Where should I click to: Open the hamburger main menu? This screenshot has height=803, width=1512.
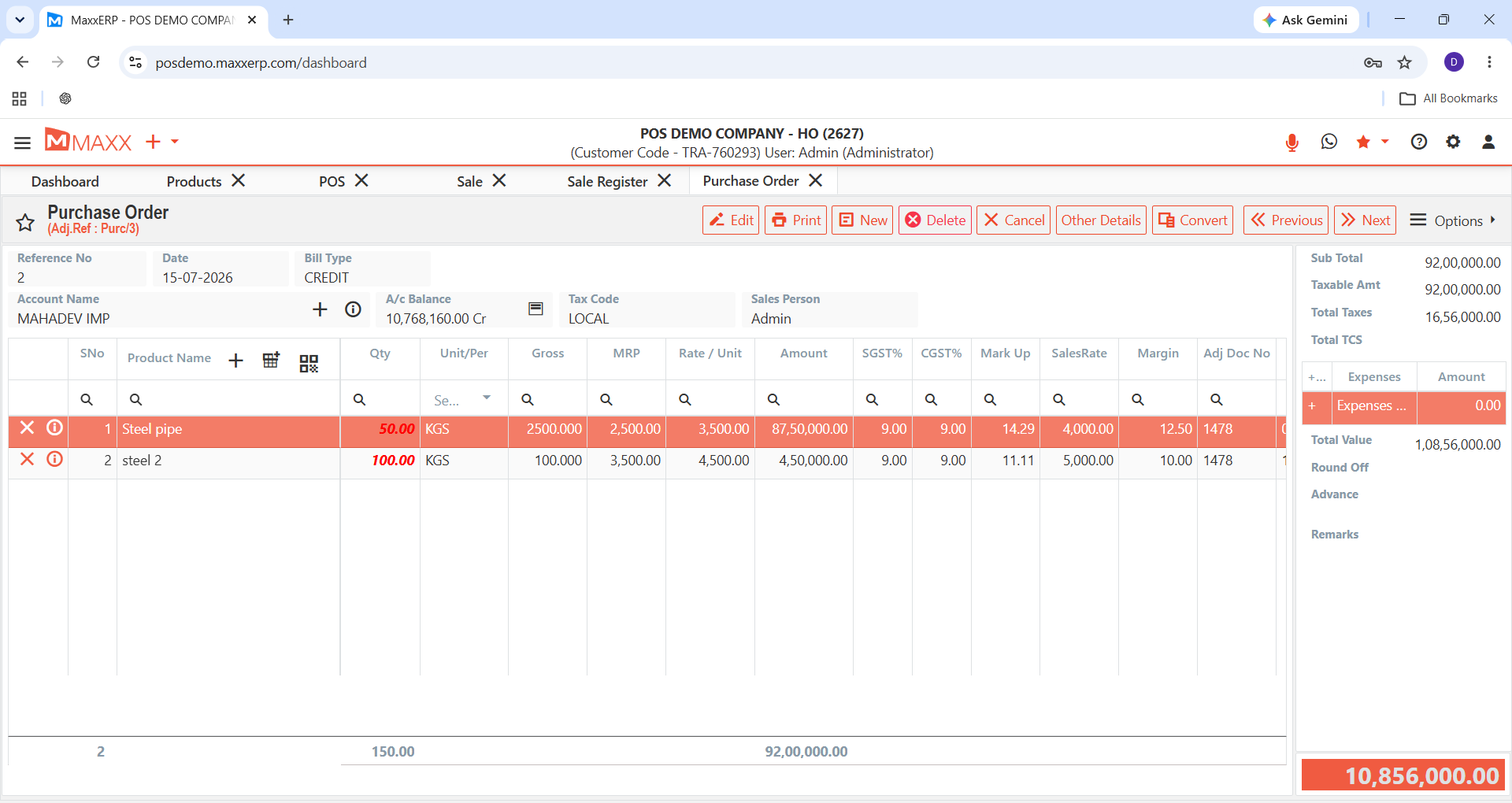22,142
